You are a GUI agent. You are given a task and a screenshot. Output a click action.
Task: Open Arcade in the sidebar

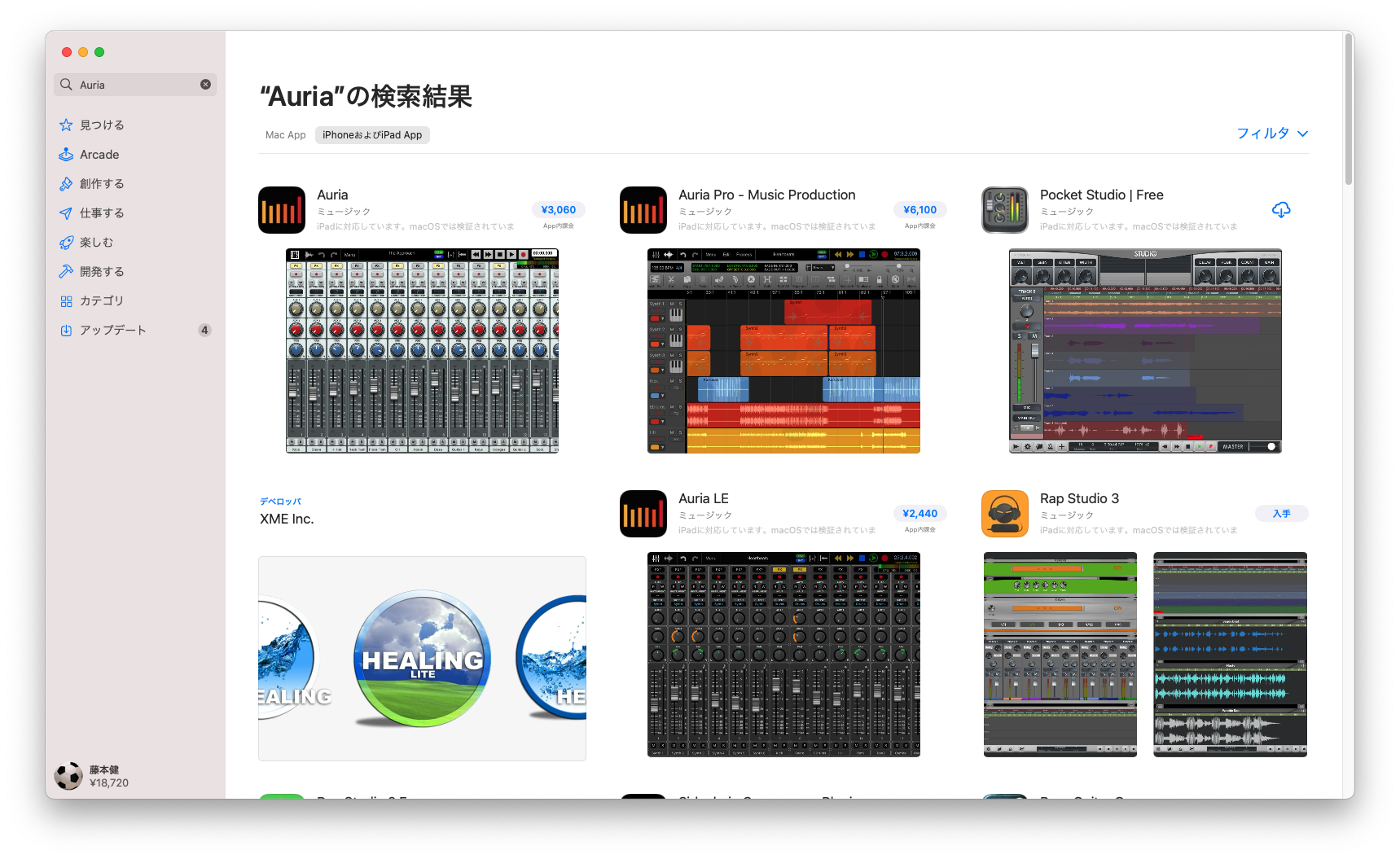pos(135,154)
